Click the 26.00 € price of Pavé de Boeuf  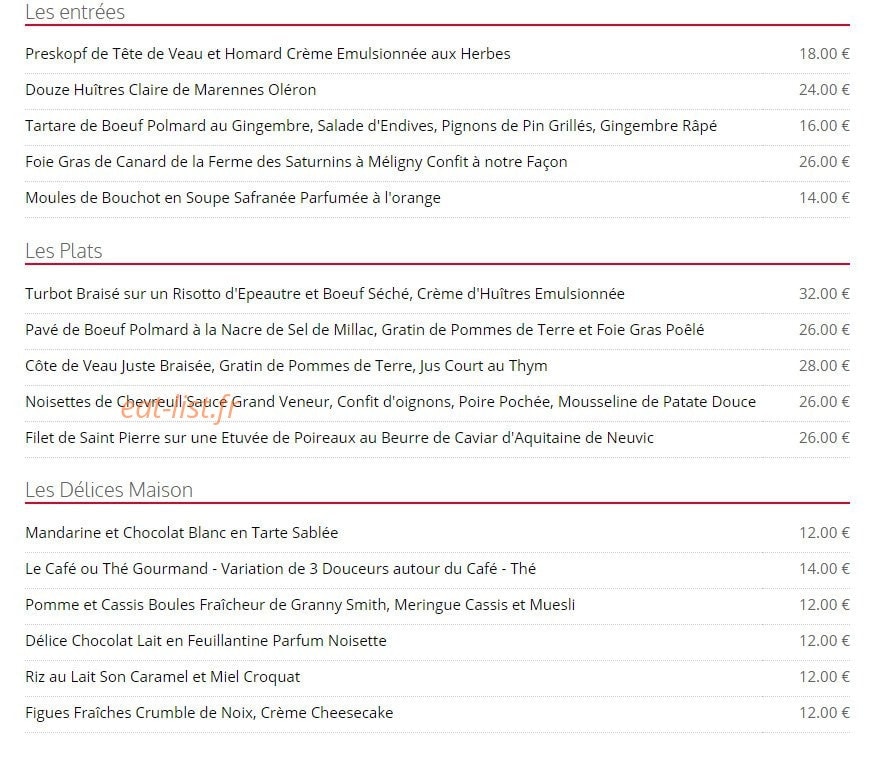tap(824, 330)
